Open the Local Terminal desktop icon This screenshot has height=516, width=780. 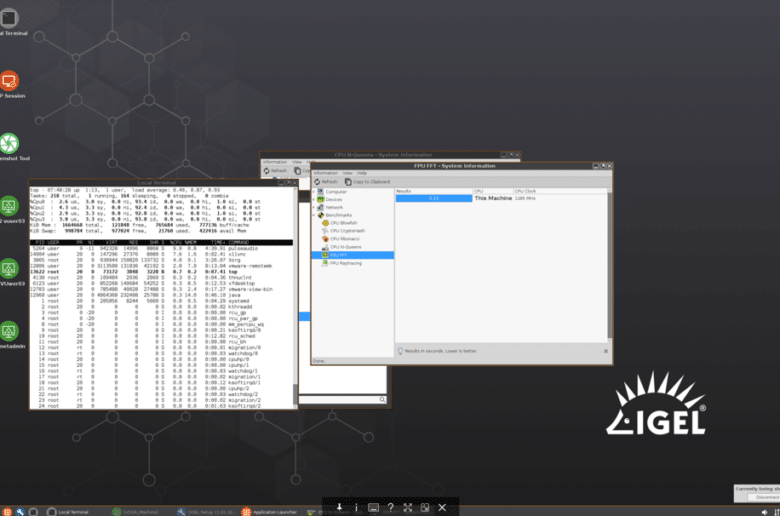point(9,18)
